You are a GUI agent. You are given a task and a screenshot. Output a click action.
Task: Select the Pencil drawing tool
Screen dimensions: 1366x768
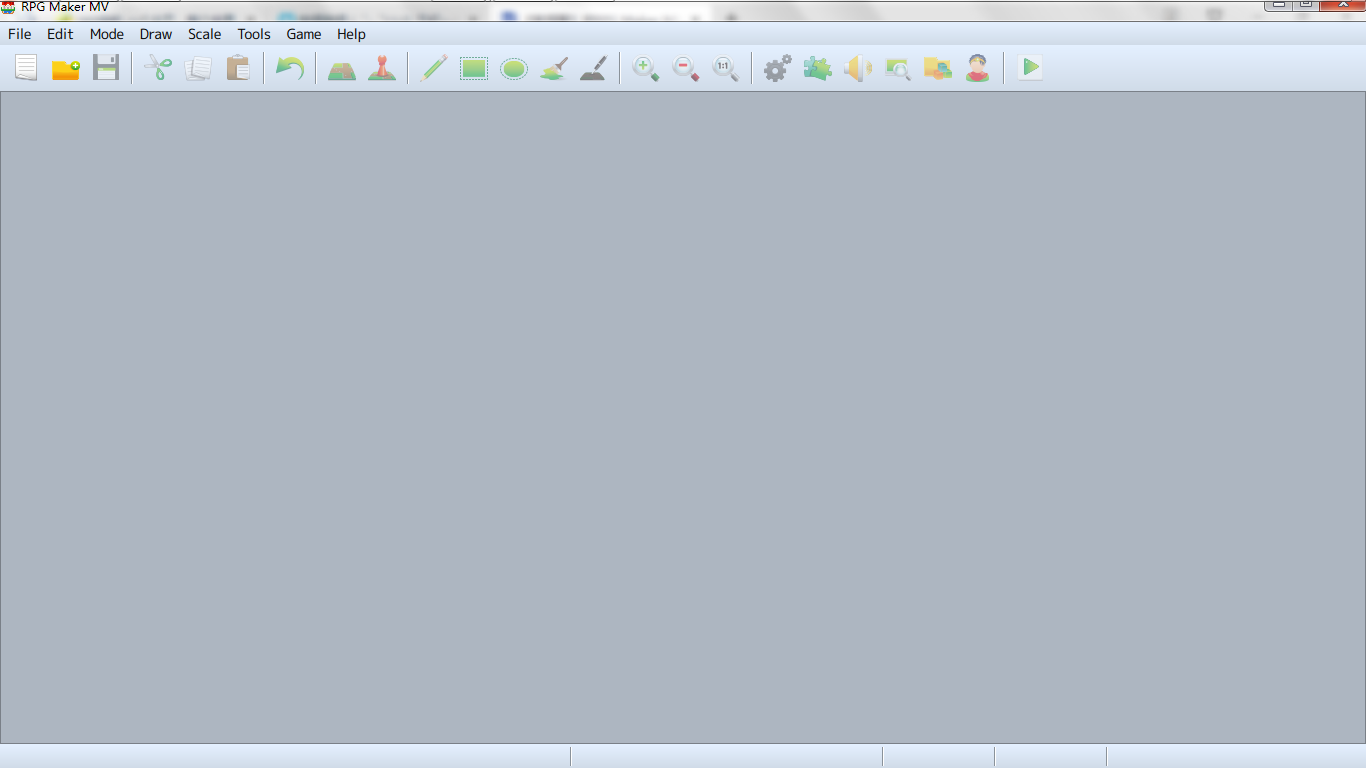pyautogui.click(x=434, y=68)
